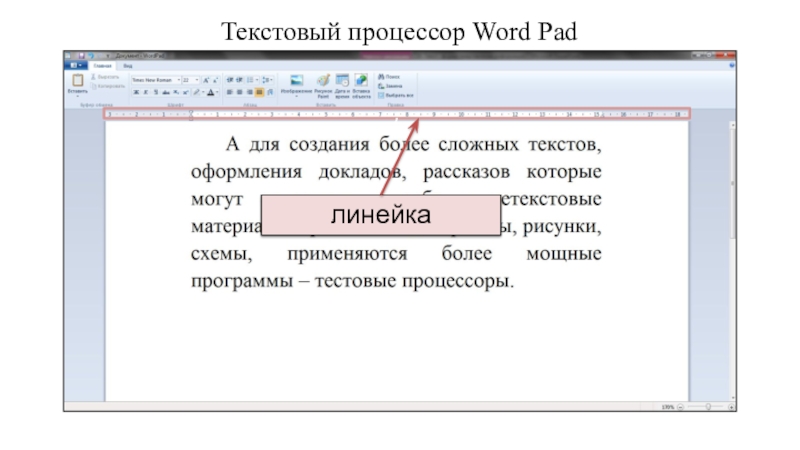This screenshot has height=450, width=800.
Task: Click the zoom slider handle
Action: point(708,407)
